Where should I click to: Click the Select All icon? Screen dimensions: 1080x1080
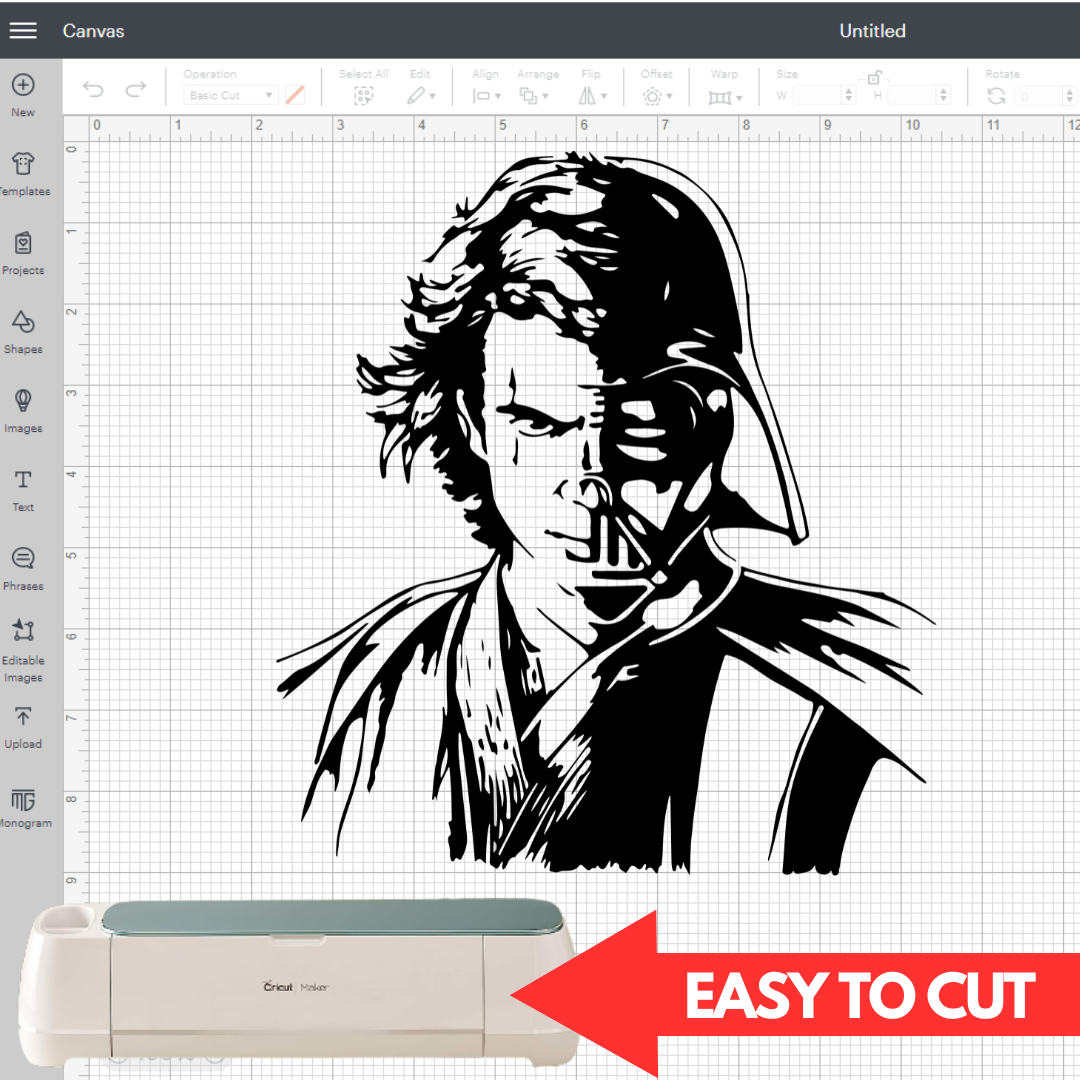pyautogui.click(x=363, y=96)
